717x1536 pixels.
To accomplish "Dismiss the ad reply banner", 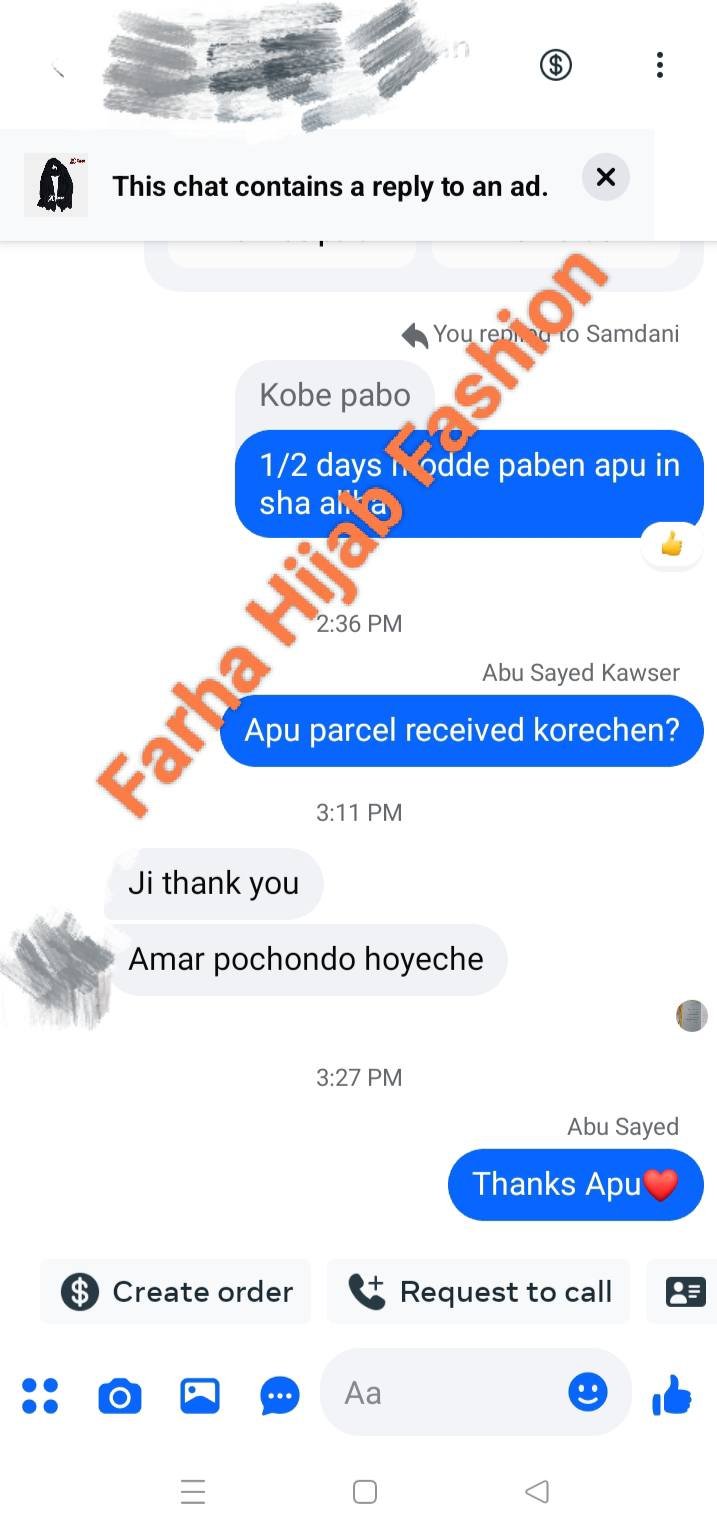I will coord(605,177).
